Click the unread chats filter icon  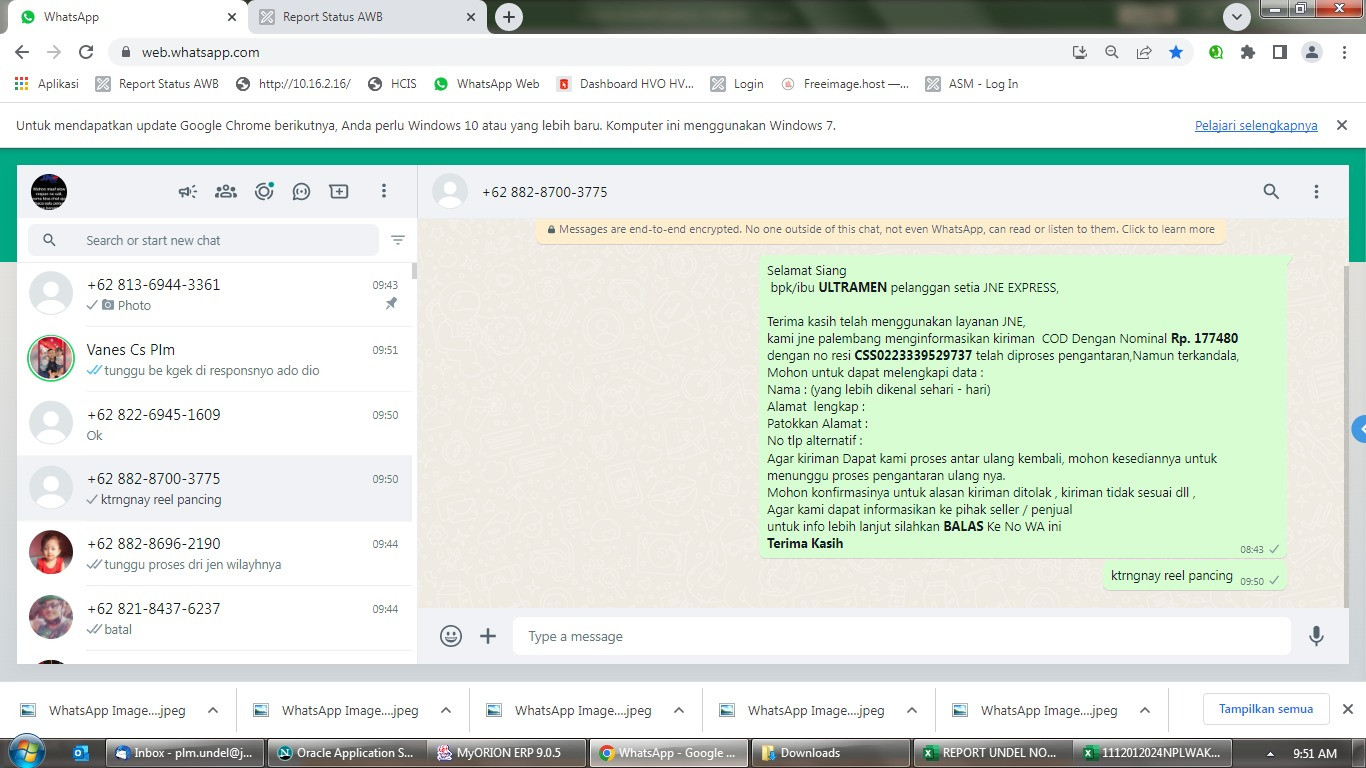tap(398, 240)
